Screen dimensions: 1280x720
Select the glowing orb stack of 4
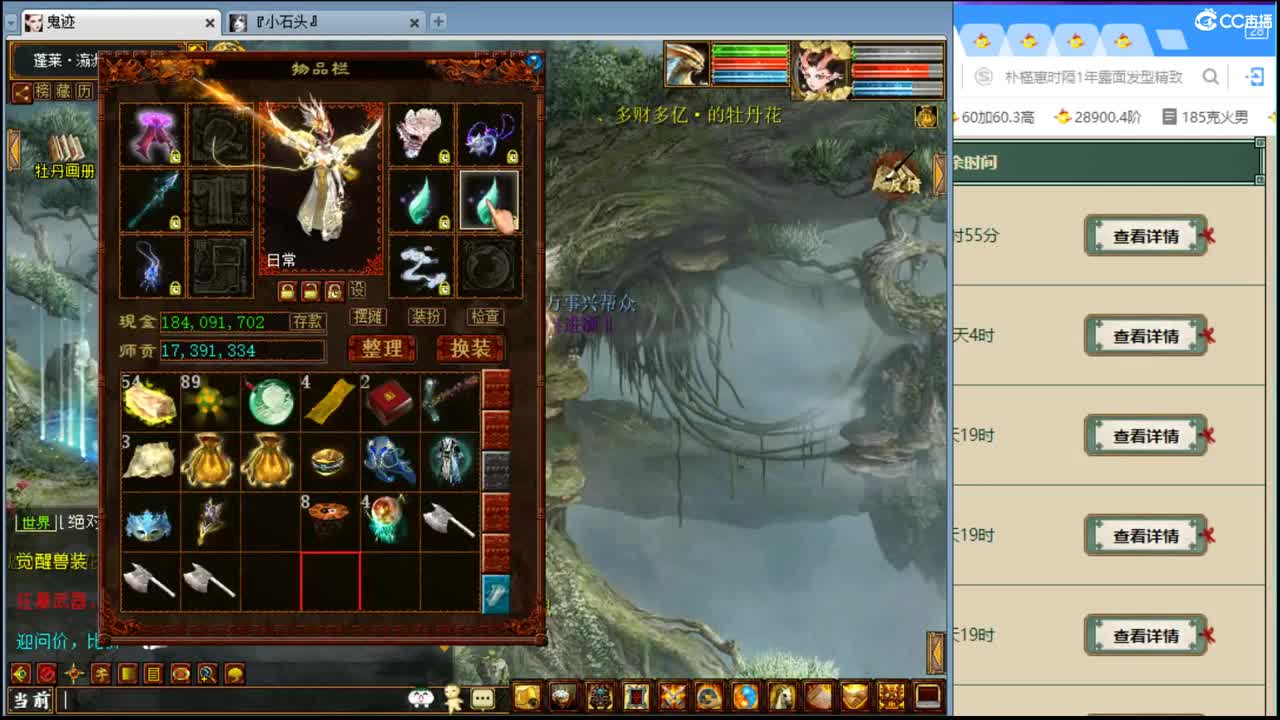pos(390,521)
